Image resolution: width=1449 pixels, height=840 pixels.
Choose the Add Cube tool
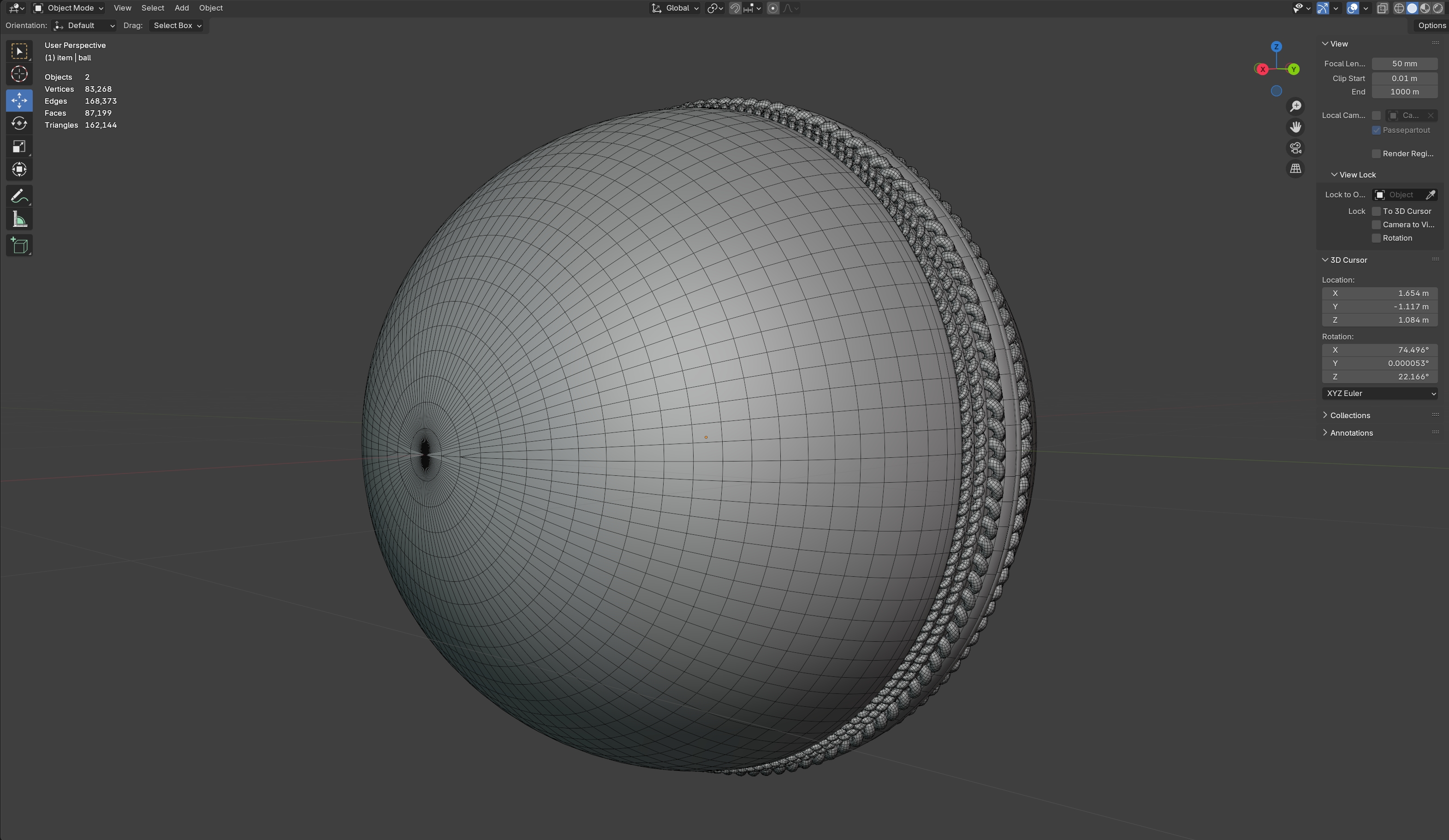19,246
